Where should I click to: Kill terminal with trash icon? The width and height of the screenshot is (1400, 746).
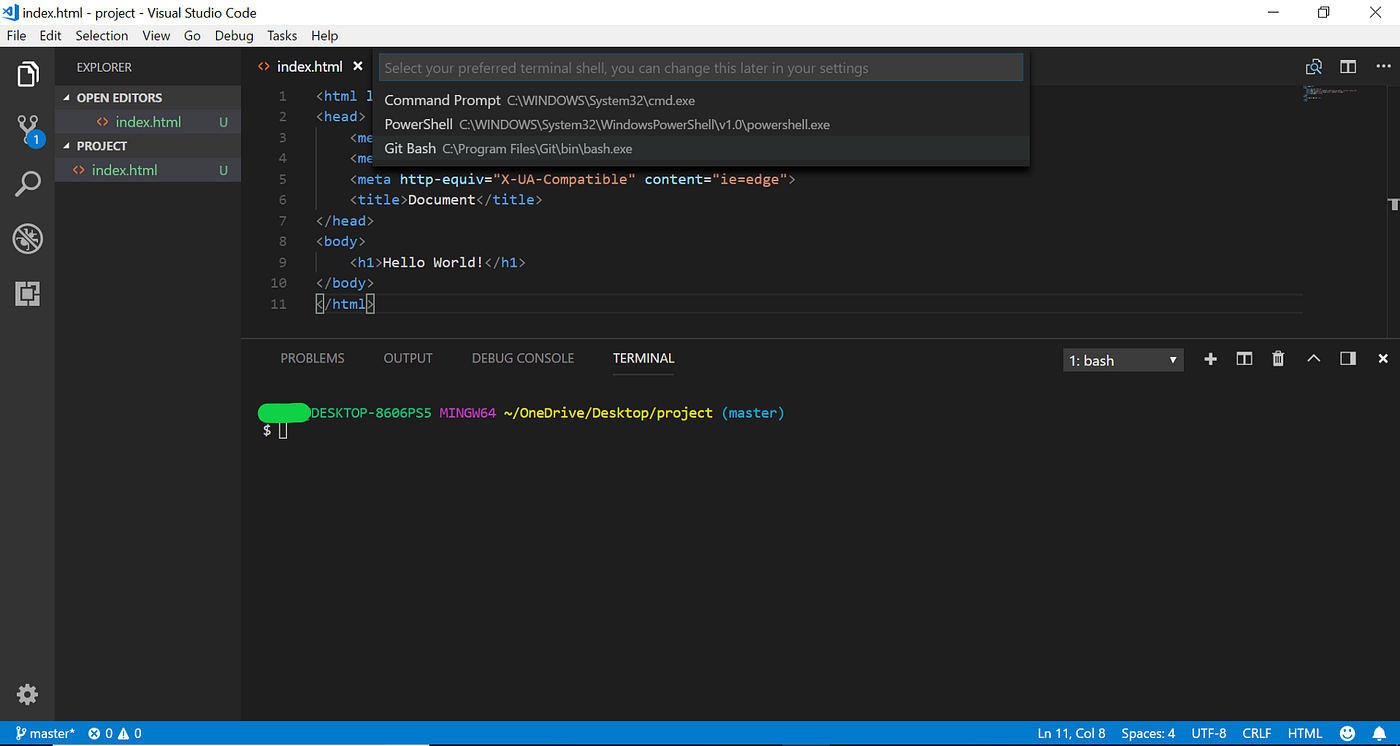(1278, 359)
